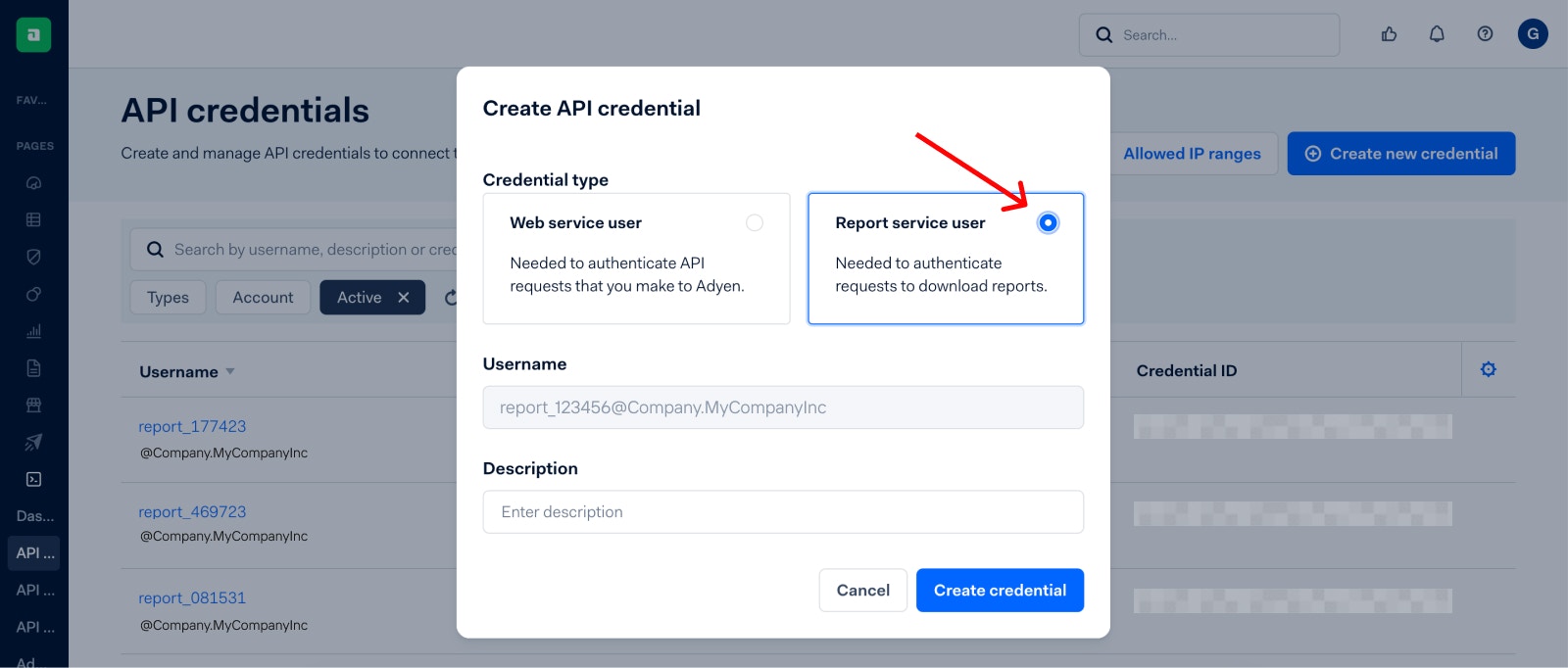This screenshot has height=668, width=1568.
Task: Click Create credential button
Action: click(x=1000, y=591)
